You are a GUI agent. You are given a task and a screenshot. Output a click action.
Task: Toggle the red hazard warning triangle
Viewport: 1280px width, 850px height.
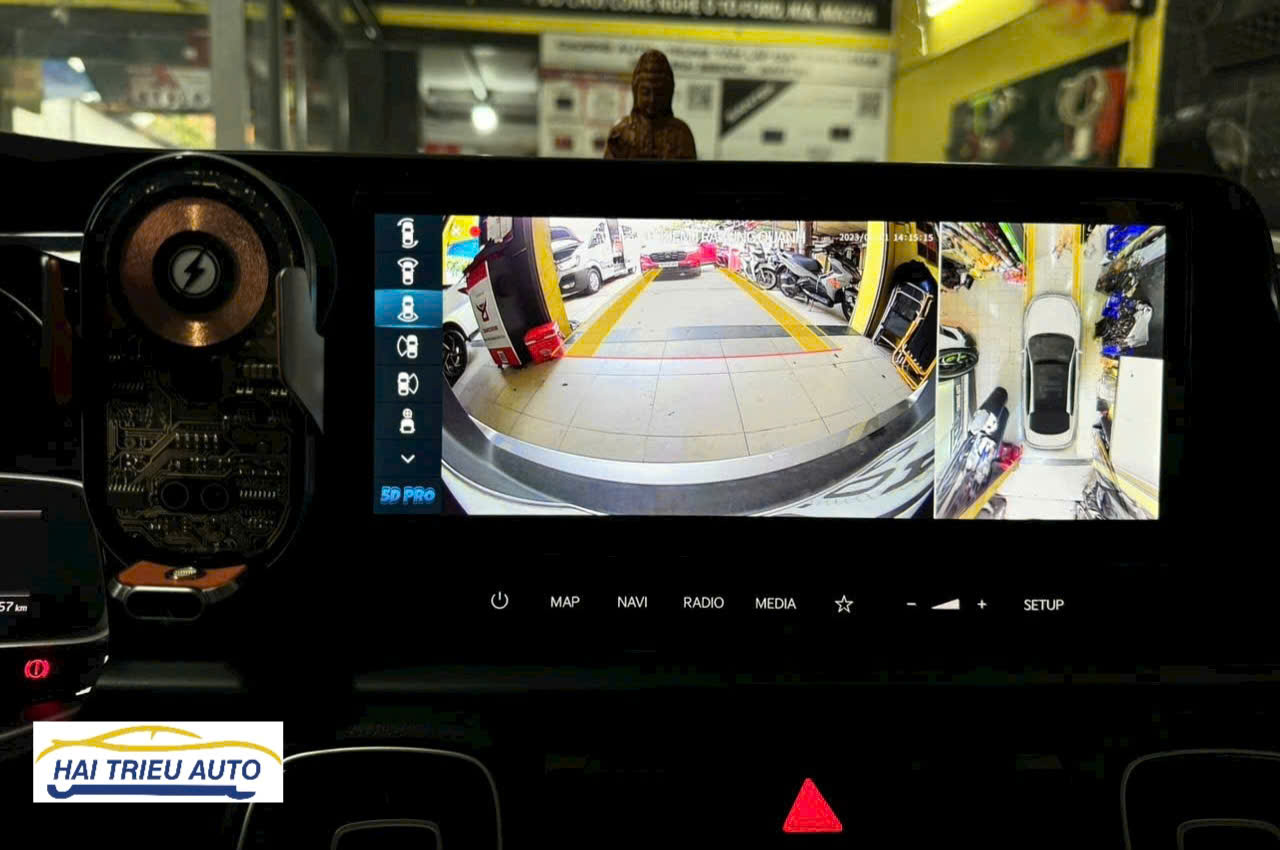click(x=811, y=808)
